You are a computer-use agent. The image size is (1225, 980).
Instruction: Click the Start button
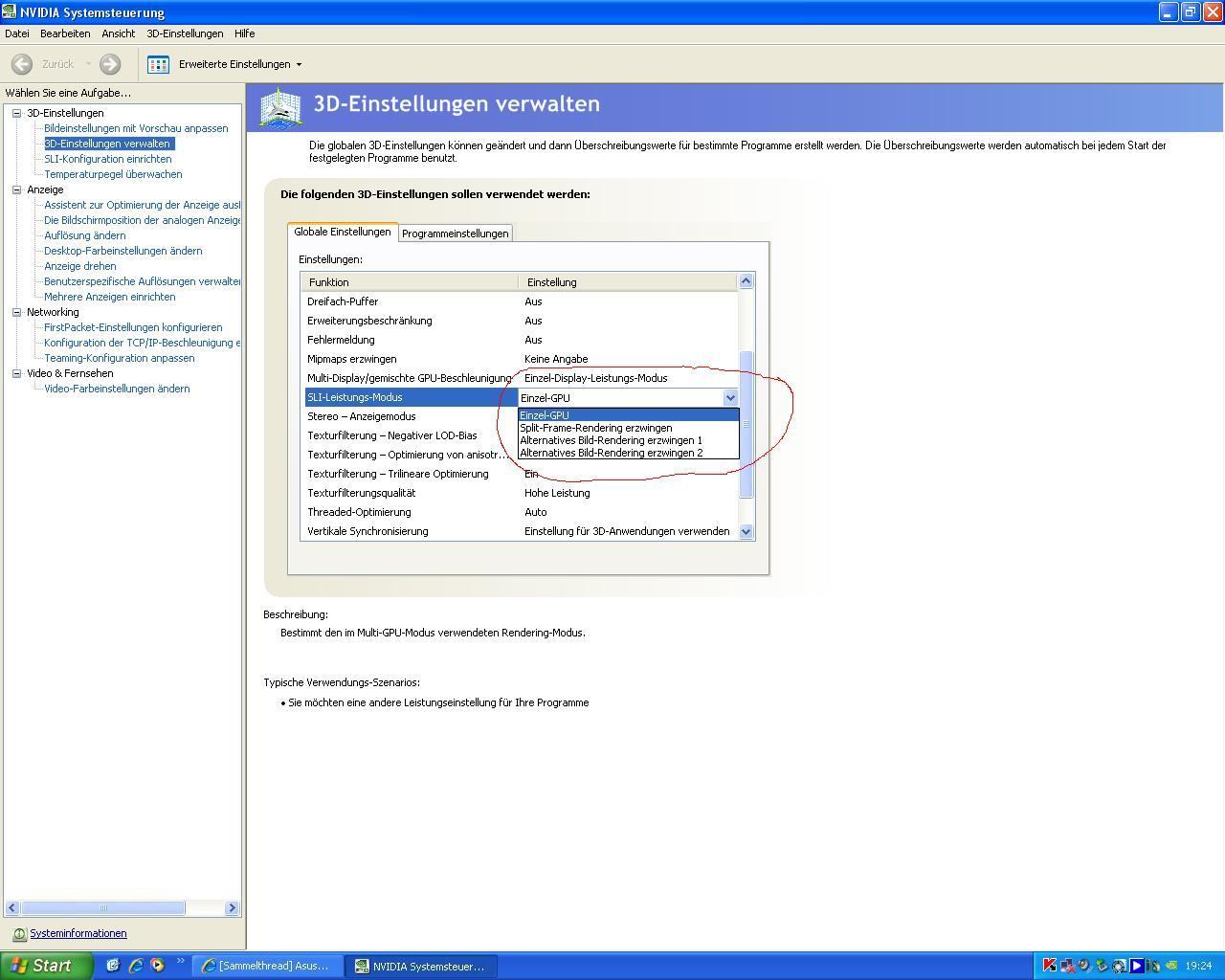(x=47, y=966)
